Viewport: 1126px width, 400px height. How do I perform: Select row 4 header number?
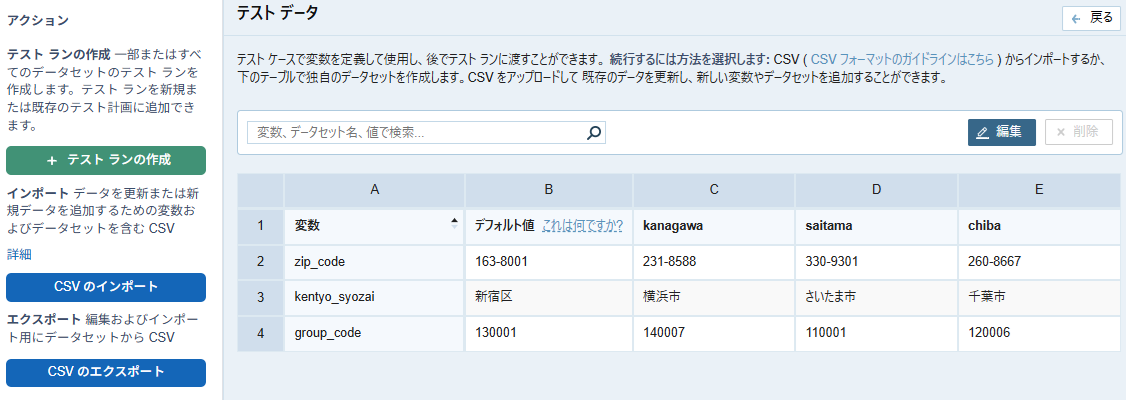pos(260,333)
